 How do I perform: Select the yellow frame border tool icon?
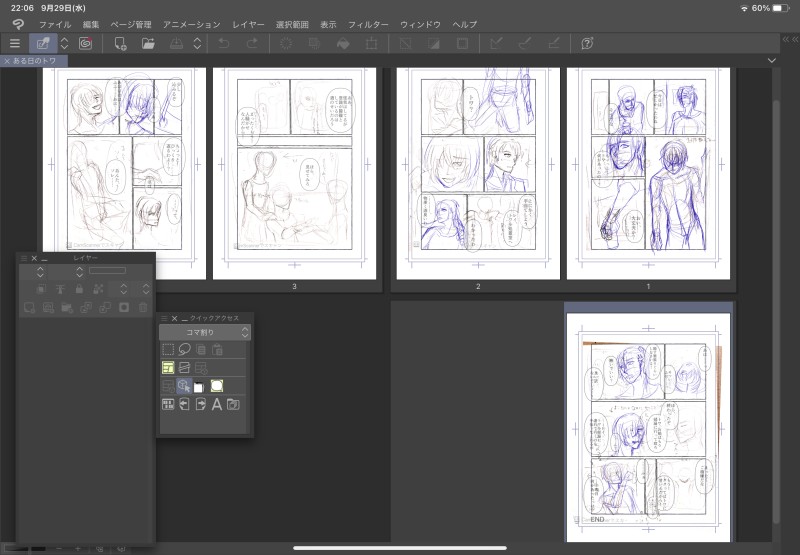(168, 367)
